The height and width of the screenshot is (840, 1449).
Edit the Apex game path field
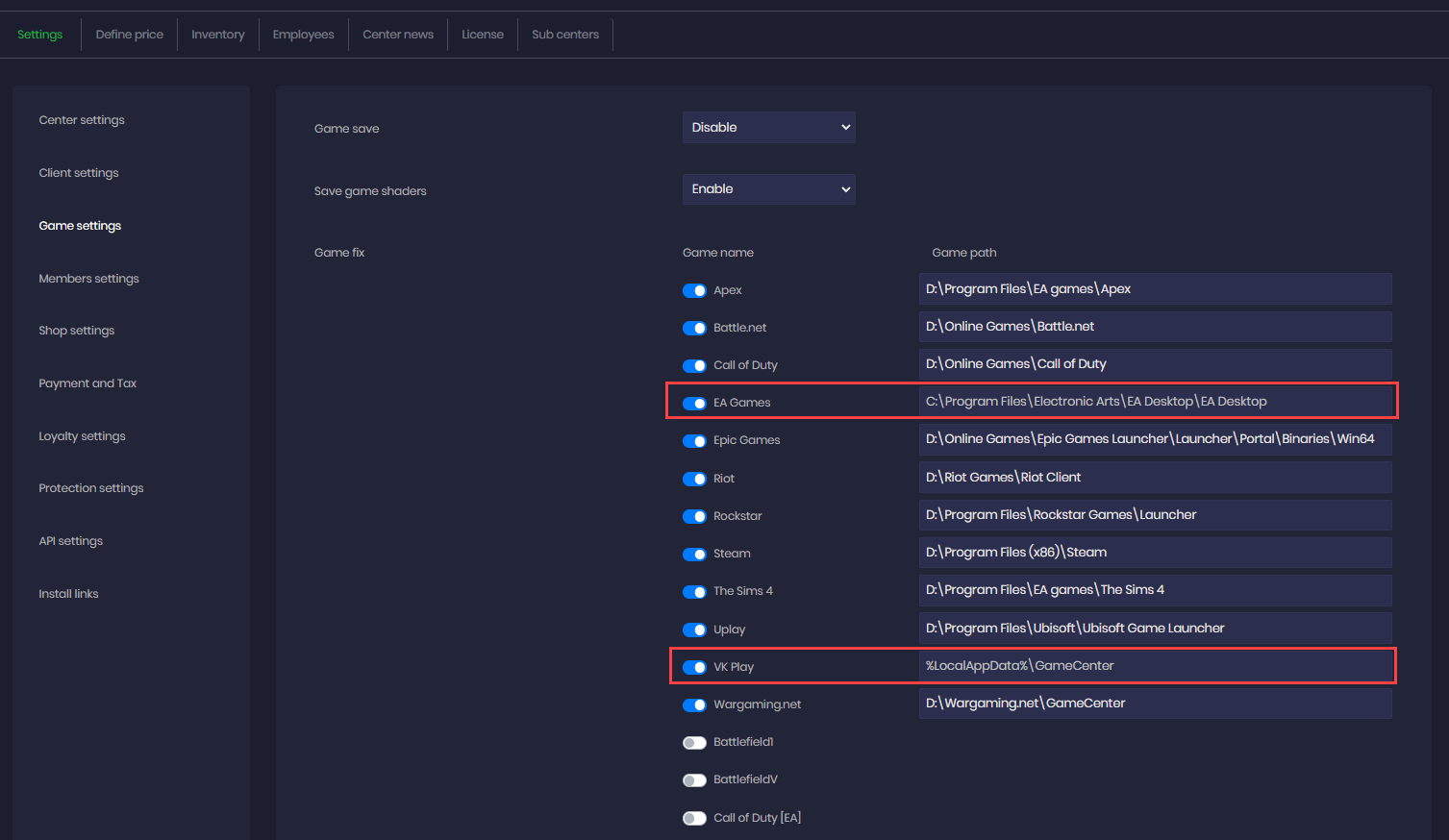tap(1156, 289)
